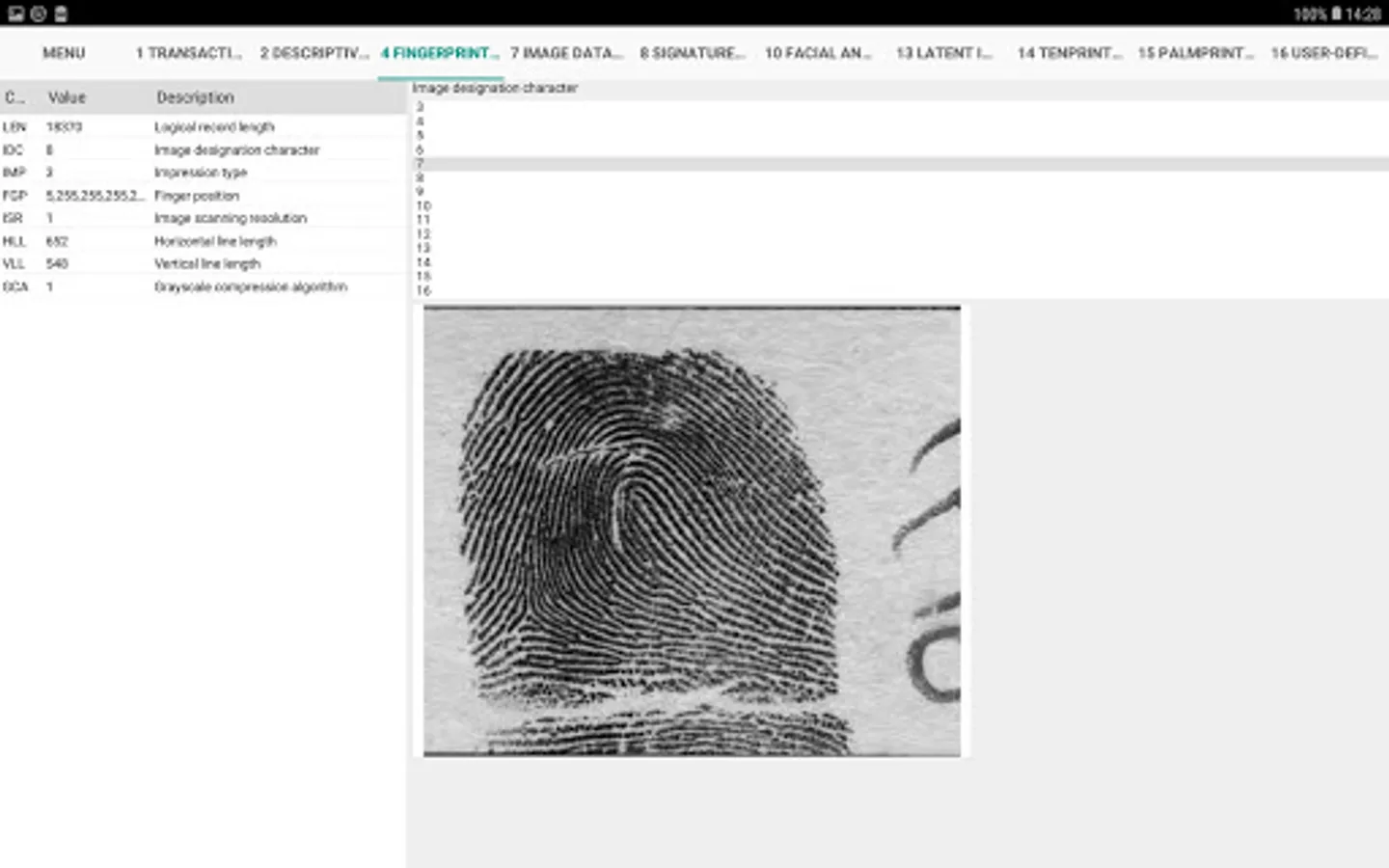This screenshot has width=1389, height=868.
Task: Select the IDC Image designation character row
Action: point(203,149)
